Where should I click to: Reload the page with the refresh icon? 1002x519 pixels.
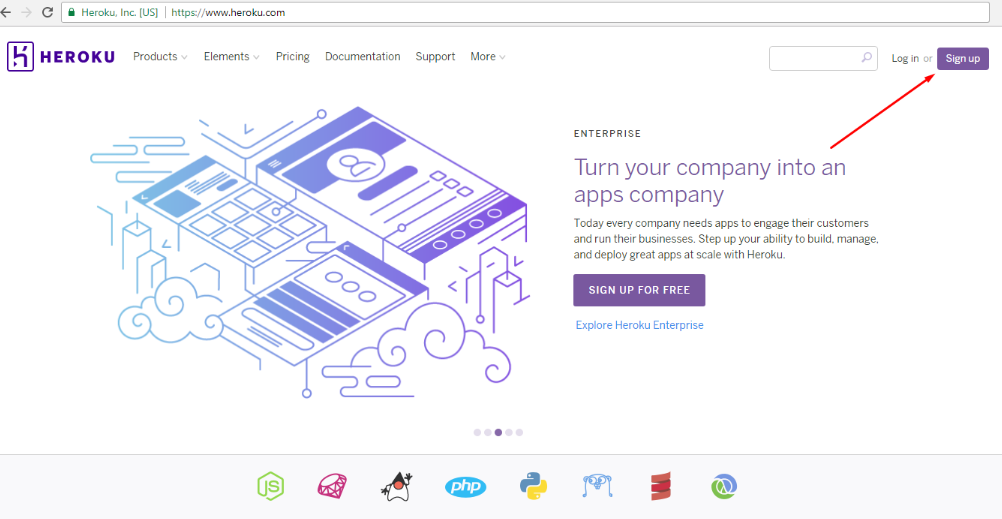(47, 12)
